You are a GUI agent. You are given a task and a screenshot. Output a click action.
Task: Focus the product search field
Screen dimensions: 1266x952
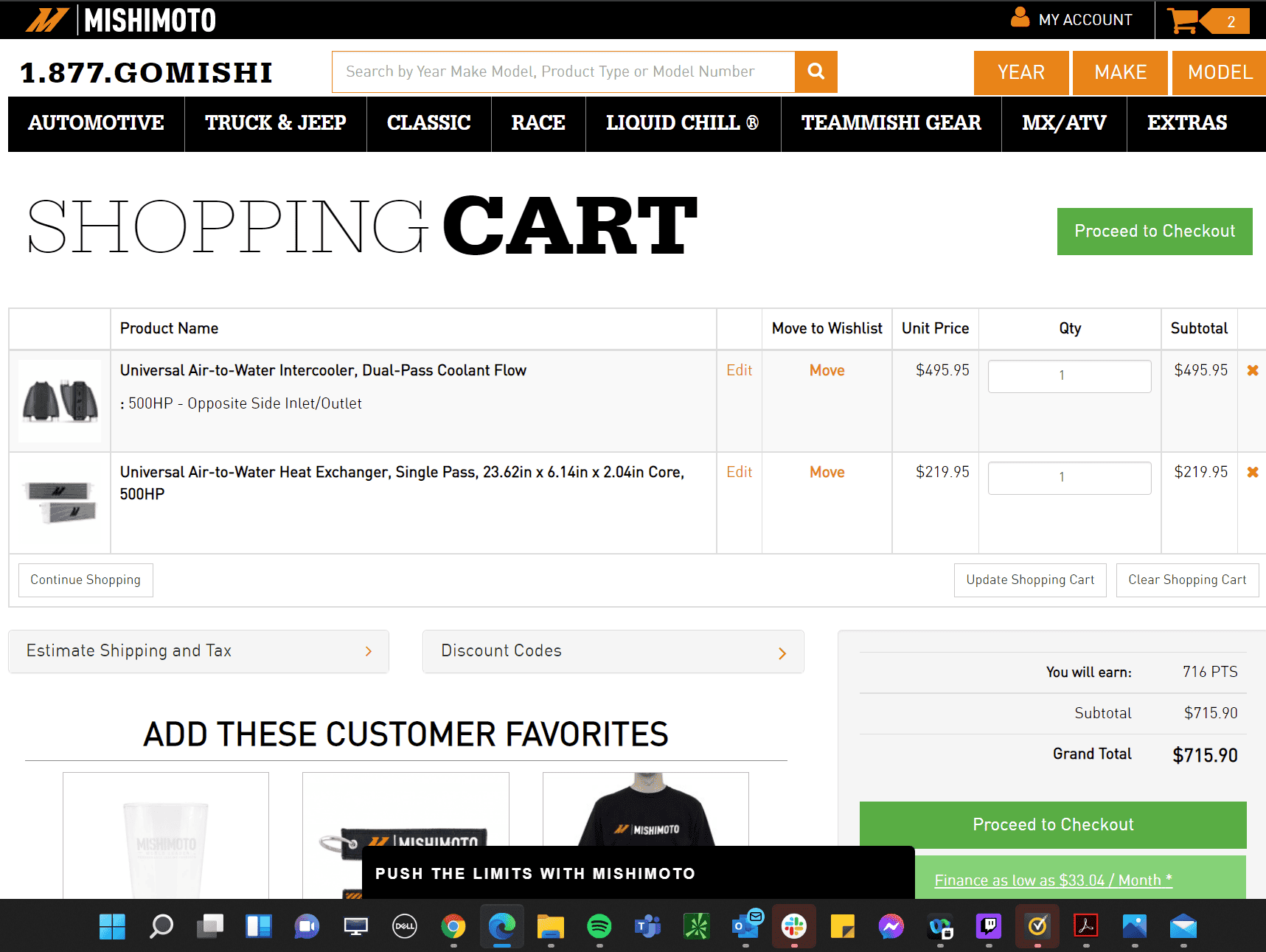[563, 72]
